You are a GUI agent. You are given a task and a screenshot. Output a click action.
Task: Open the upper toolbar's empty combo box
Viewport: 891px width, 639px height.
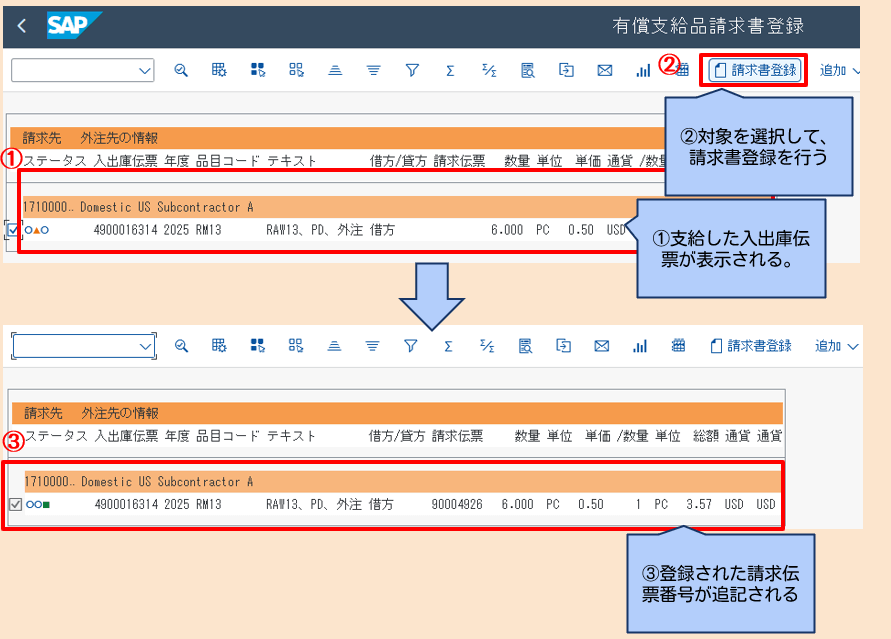pyautogui.click(x=82, y=70)
